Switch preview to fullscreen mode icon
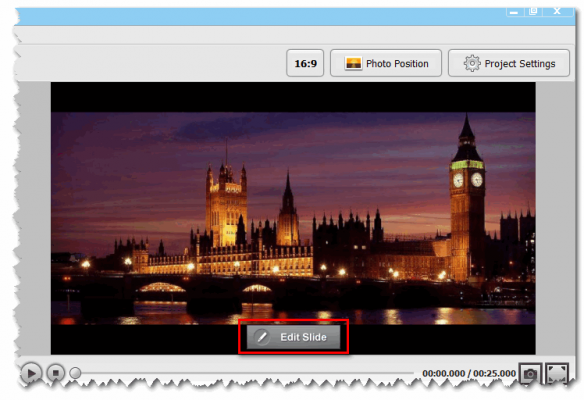584x400 pixels. pyautogui.click(x=557, y=373)
